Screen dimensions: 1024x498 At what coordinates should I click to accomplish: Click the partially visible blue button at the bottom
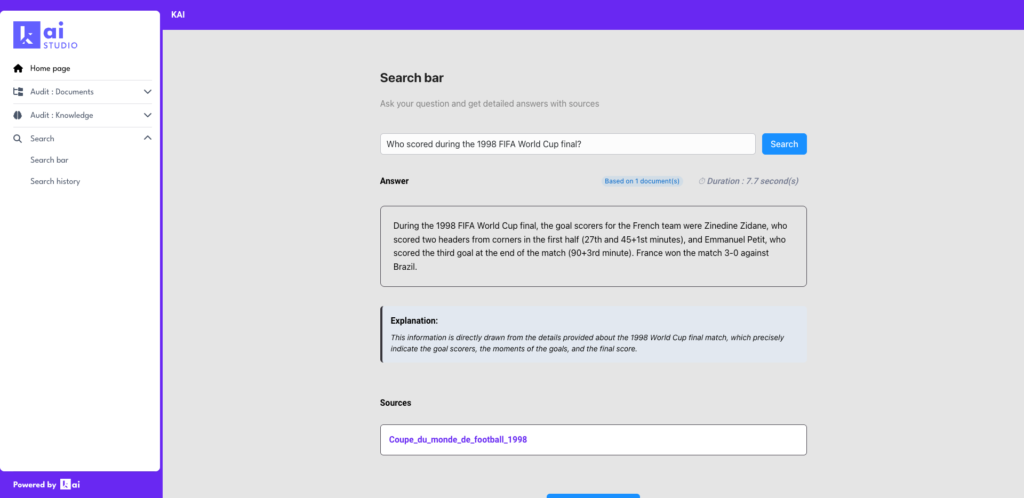click(x=593, y=495)
